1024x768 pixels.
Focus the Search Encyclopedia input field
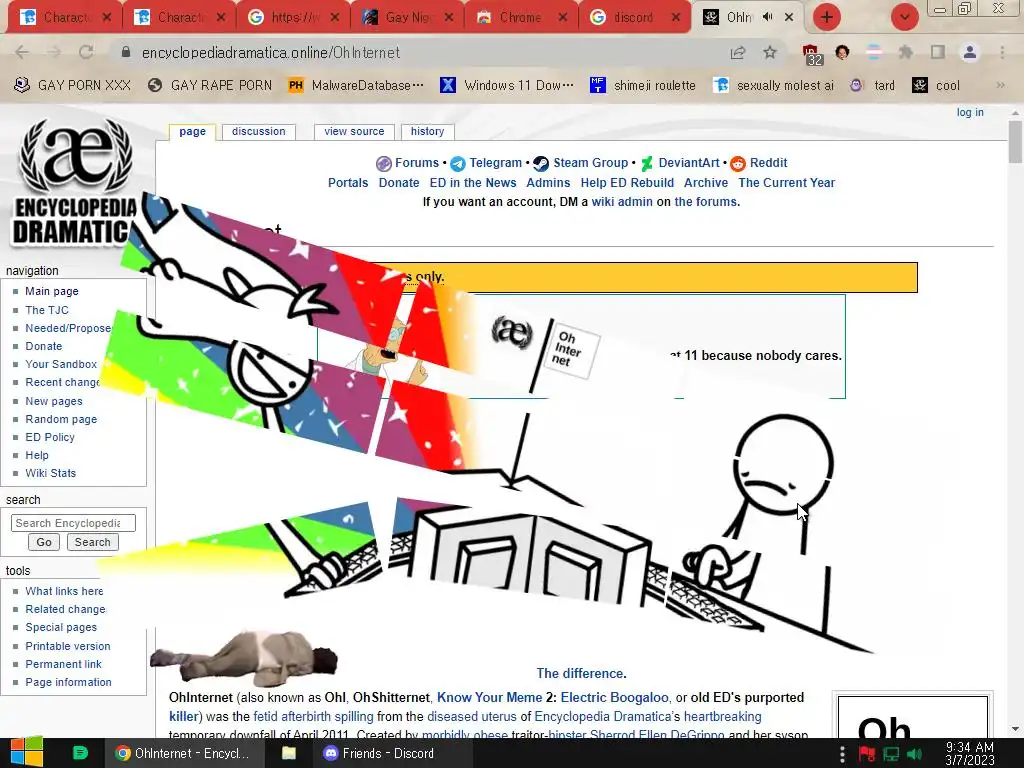(x=73, y=523)
